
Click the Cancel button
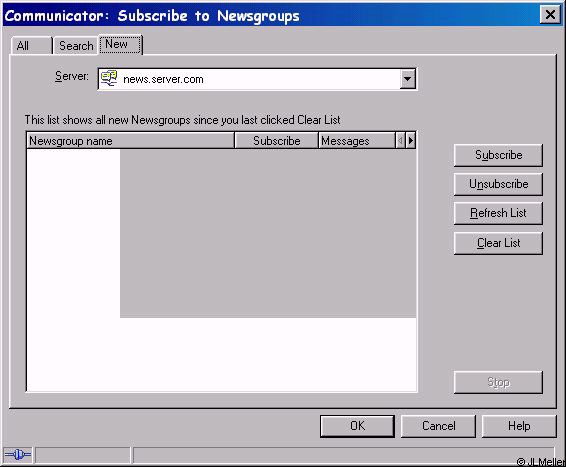pyautogui.click(x=438, y=426)
